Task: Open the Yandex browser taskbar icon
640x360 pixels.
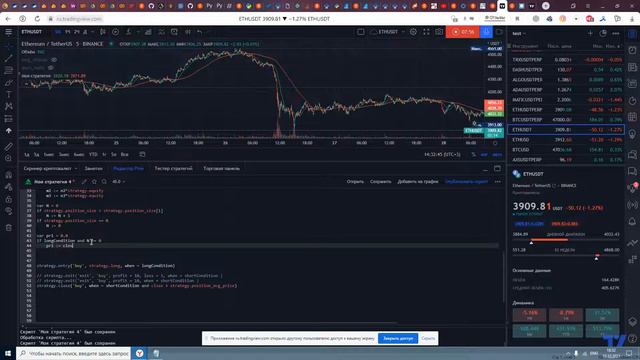Action: pos(140,353)
